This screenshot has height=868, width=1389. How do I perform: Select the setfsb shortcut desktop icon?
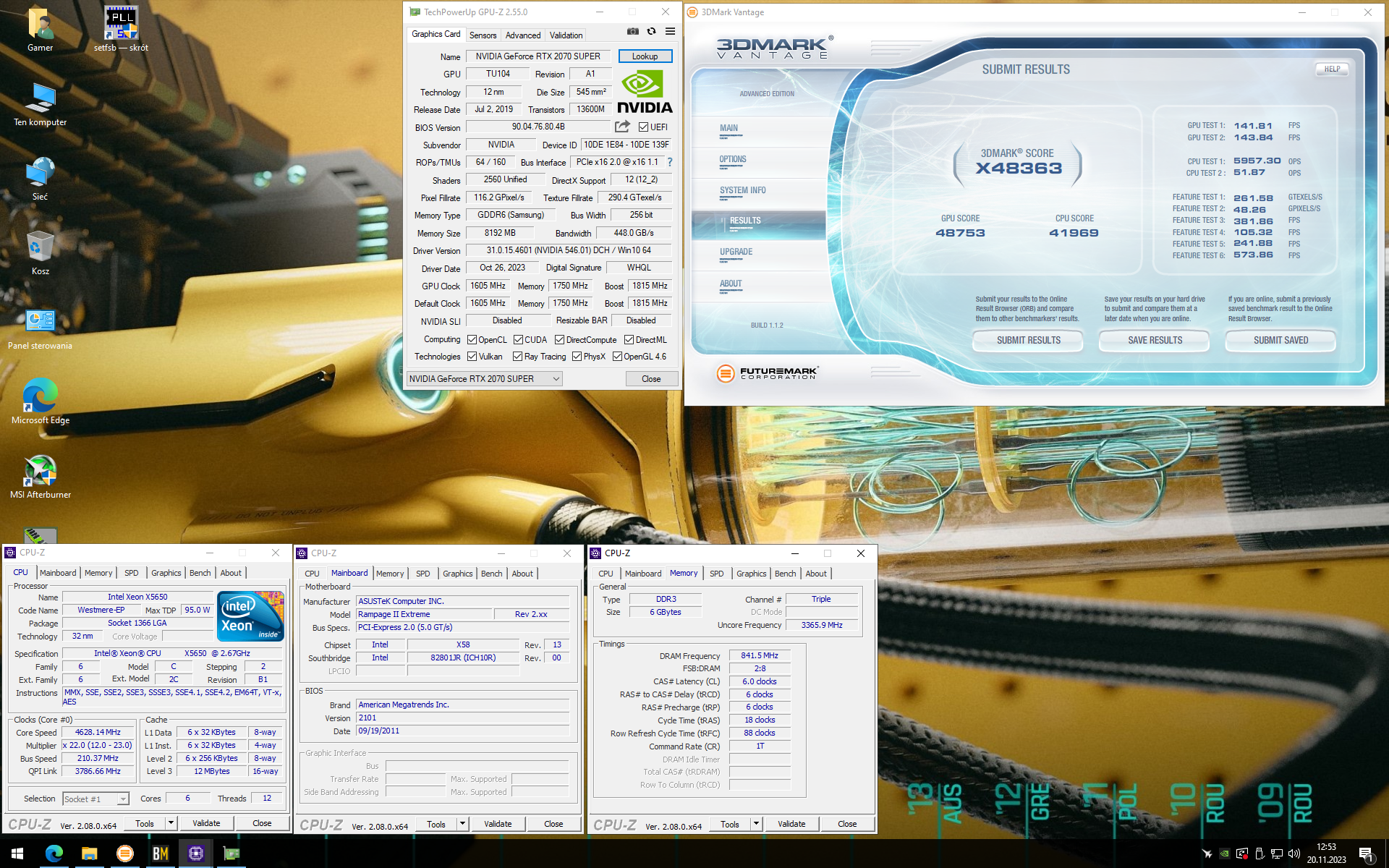(x=121, y=30)
